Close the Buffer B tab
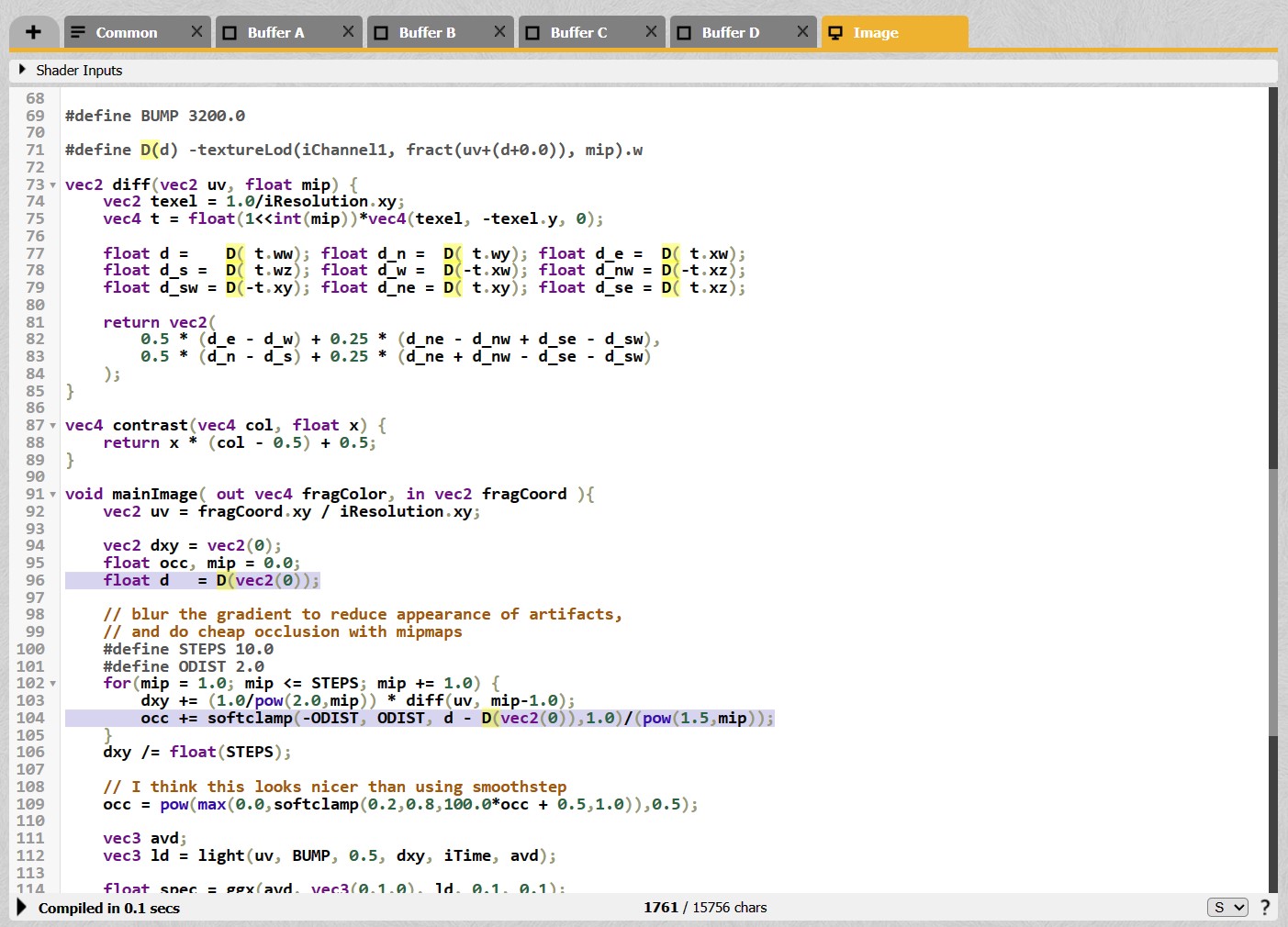This screenshot has height=927, width=1288. tap(499, 32)
